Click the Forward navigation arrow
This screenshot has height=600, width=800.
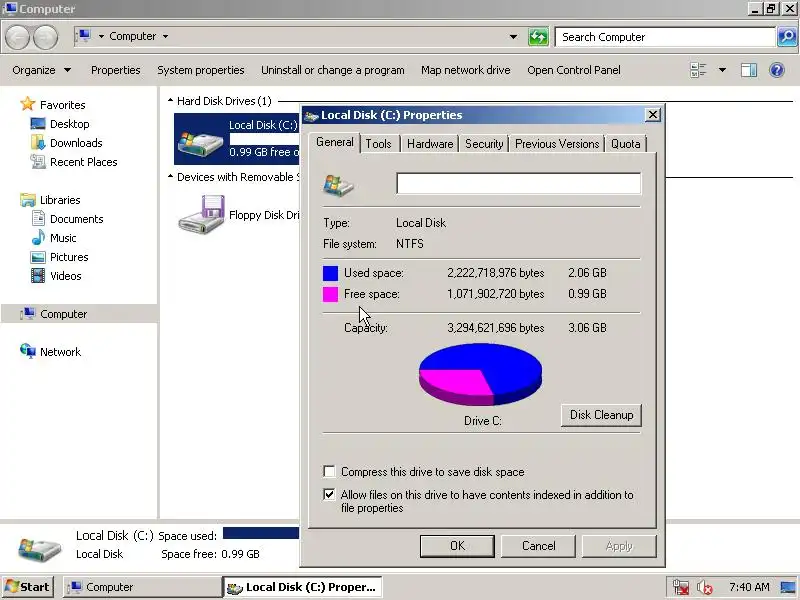click(46, 37)
